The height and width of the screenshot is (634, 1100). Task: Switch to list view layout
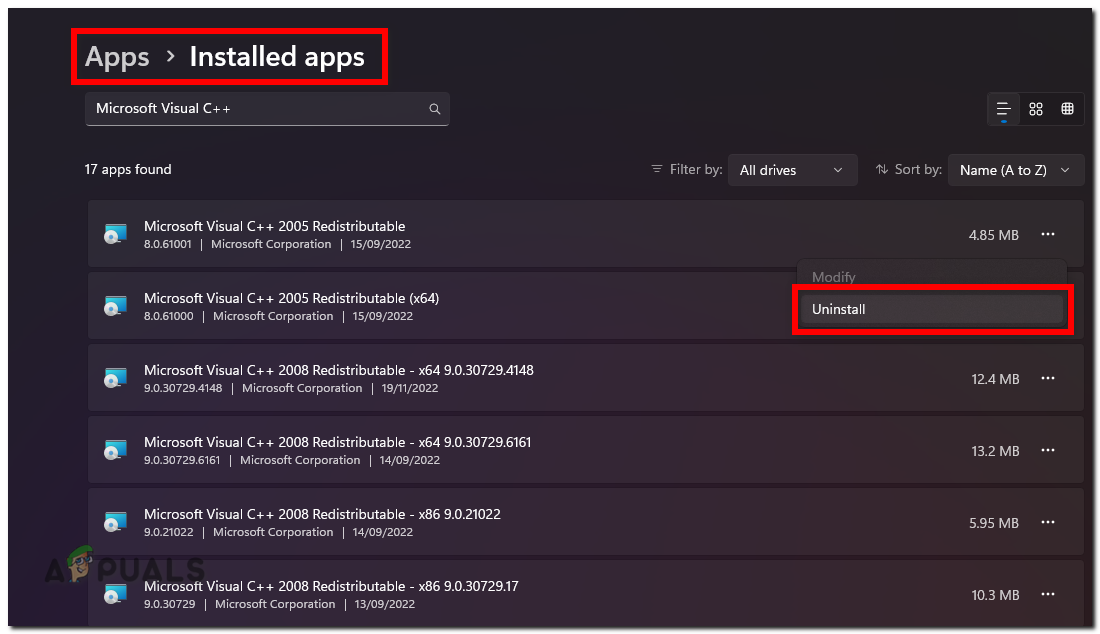coord(1003,109)
